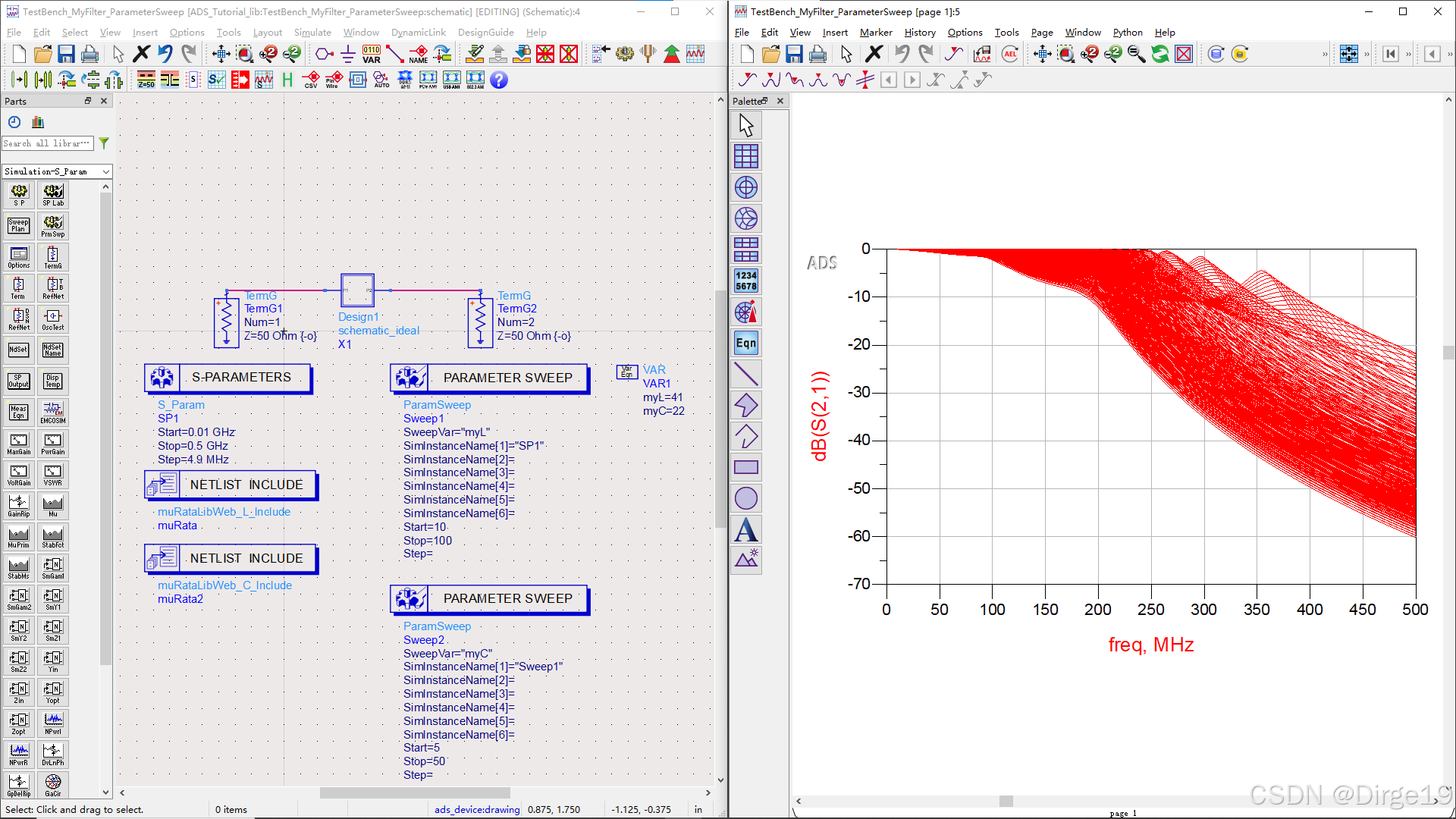
Task: Insert a Smith chart plot from palette
Action: pos(746,218)
